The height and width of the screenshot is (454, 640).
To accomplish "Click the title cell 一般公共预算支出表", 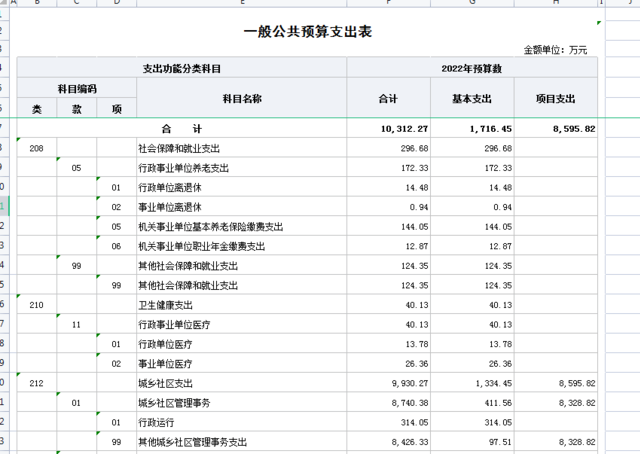I will pyautogui.click(x=307, y=32).
